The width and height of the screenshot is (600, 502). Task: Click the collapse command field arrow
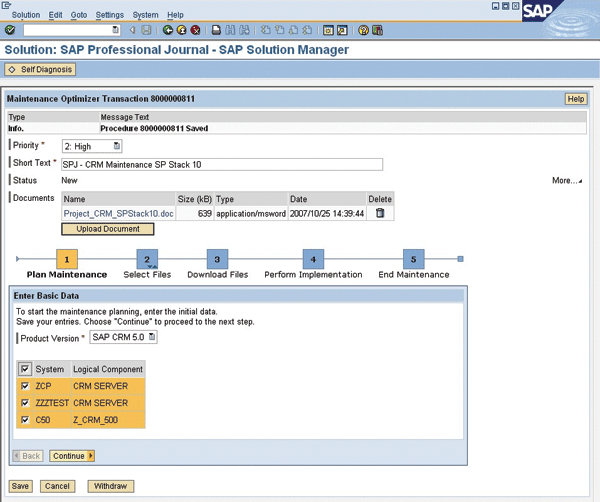coord(132,30)
